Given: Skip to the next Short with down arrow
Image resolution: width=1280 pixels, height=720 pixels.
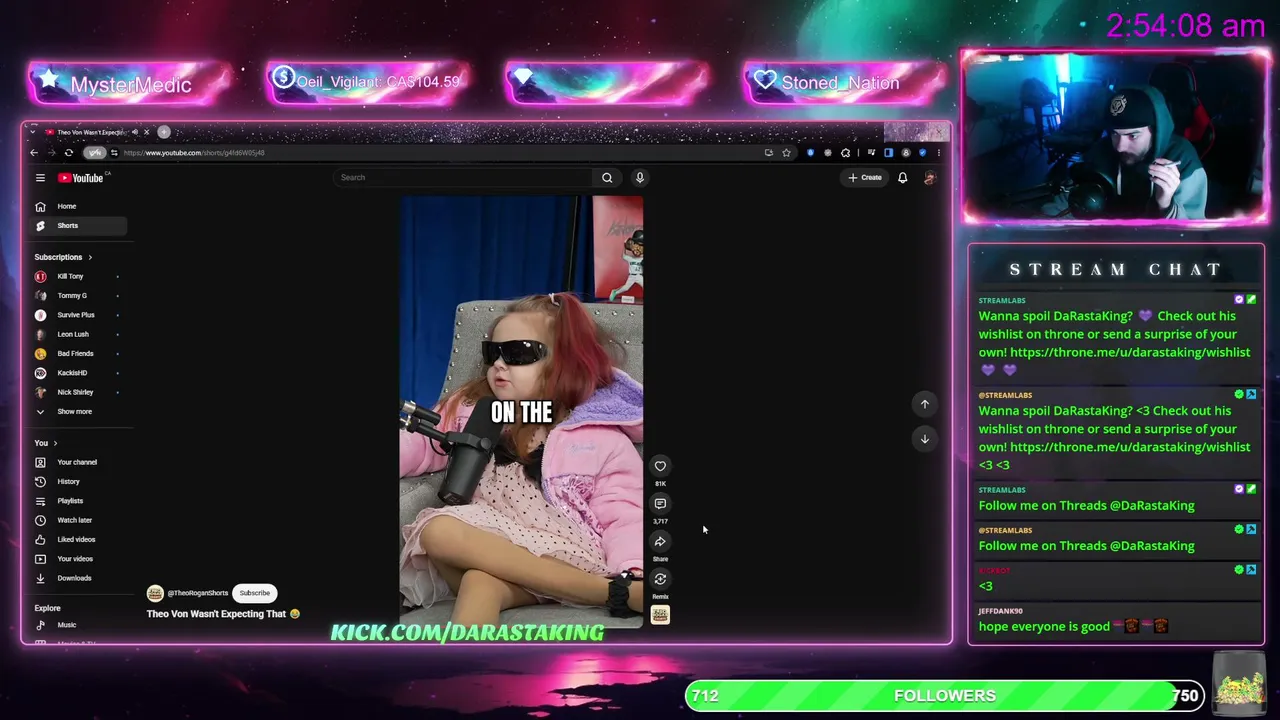Looking at the screenshot, I should click(x=925, y=439).
